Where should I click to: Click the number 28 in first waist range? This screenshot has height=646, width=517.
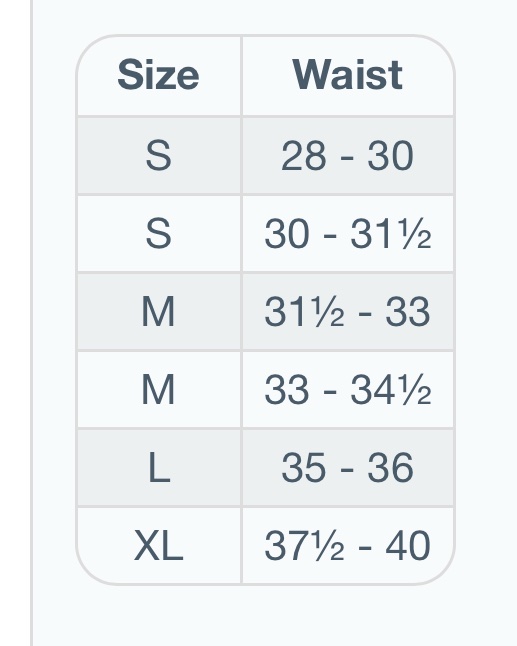tap(304, 155)
